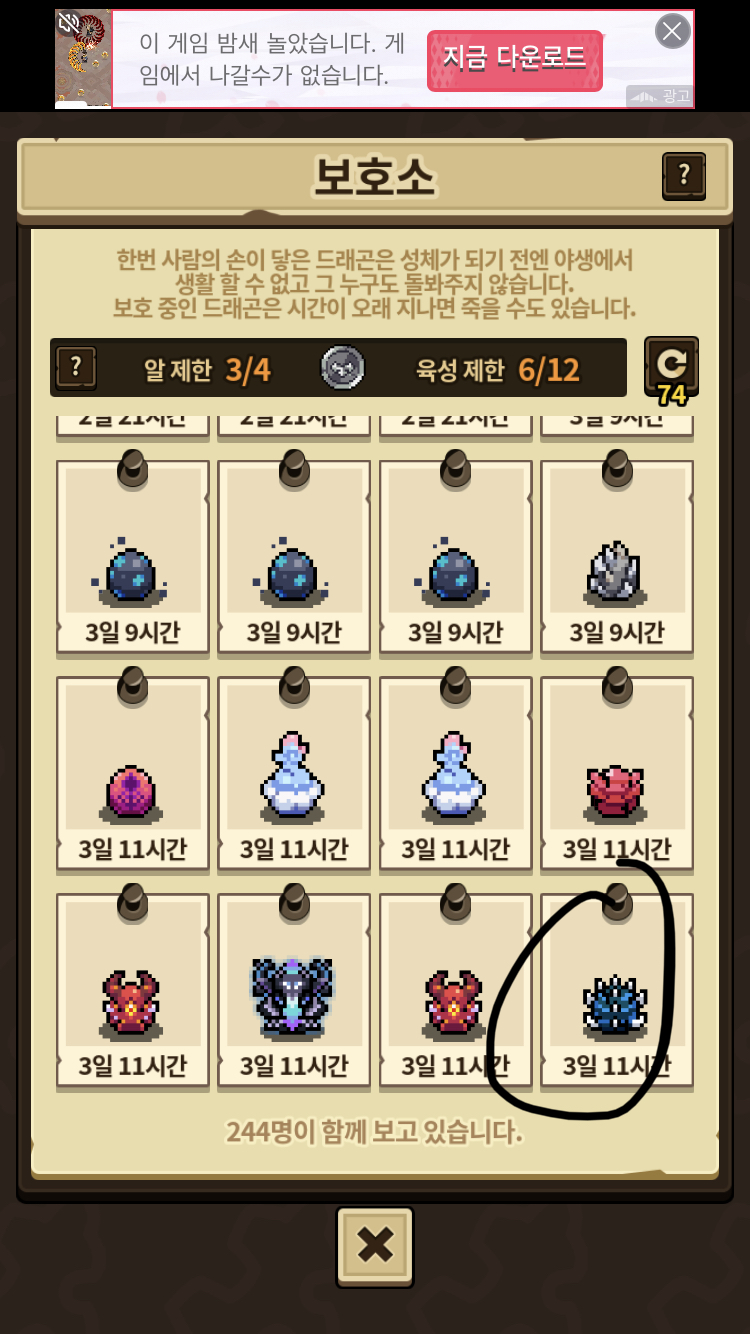750x1334 pixels.
Task: Open the first dark blue egg card
Action: 133,557
